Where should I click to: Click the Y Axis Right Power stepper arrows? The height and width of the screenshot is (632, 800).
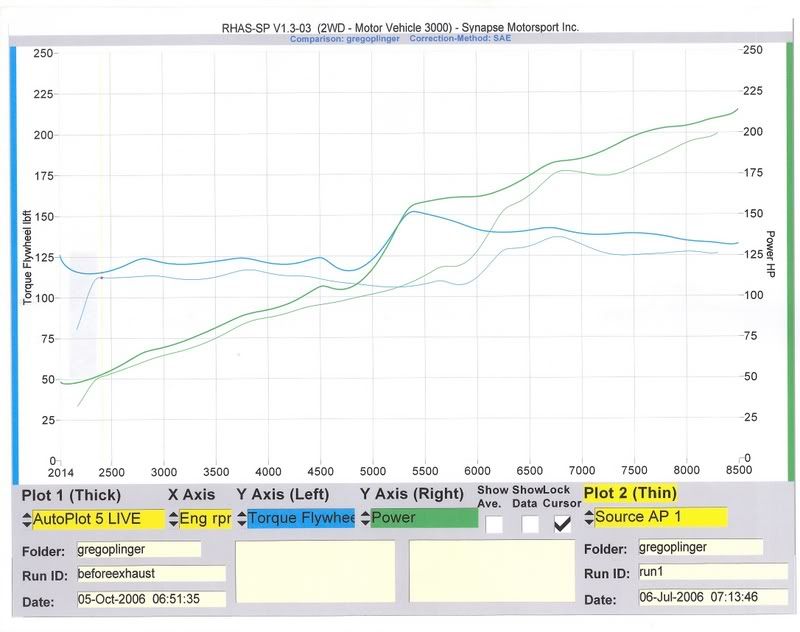pos(364,518)
